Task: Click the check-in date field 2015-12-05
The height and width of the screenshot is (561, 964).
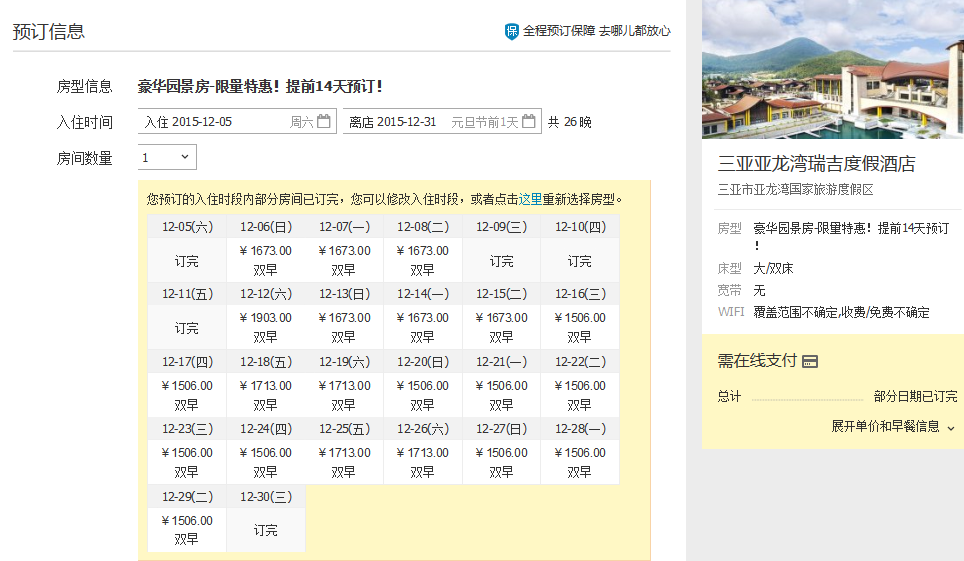Action: (x=215, y=122)
